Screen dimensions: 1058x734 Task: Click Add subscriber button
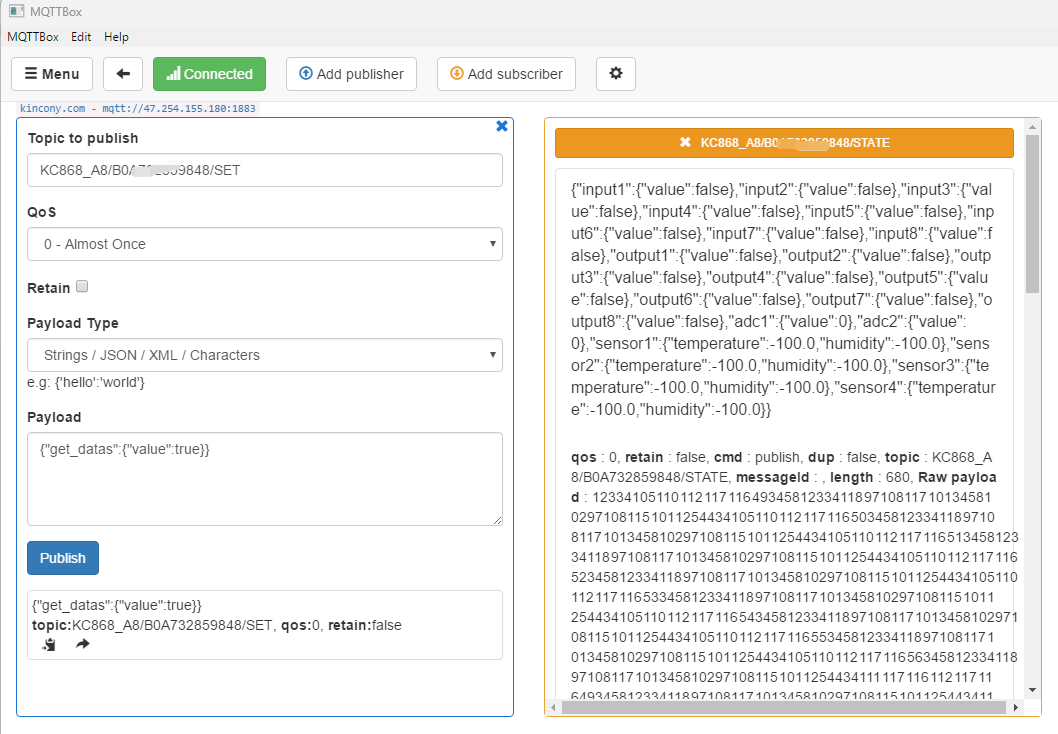506,74
